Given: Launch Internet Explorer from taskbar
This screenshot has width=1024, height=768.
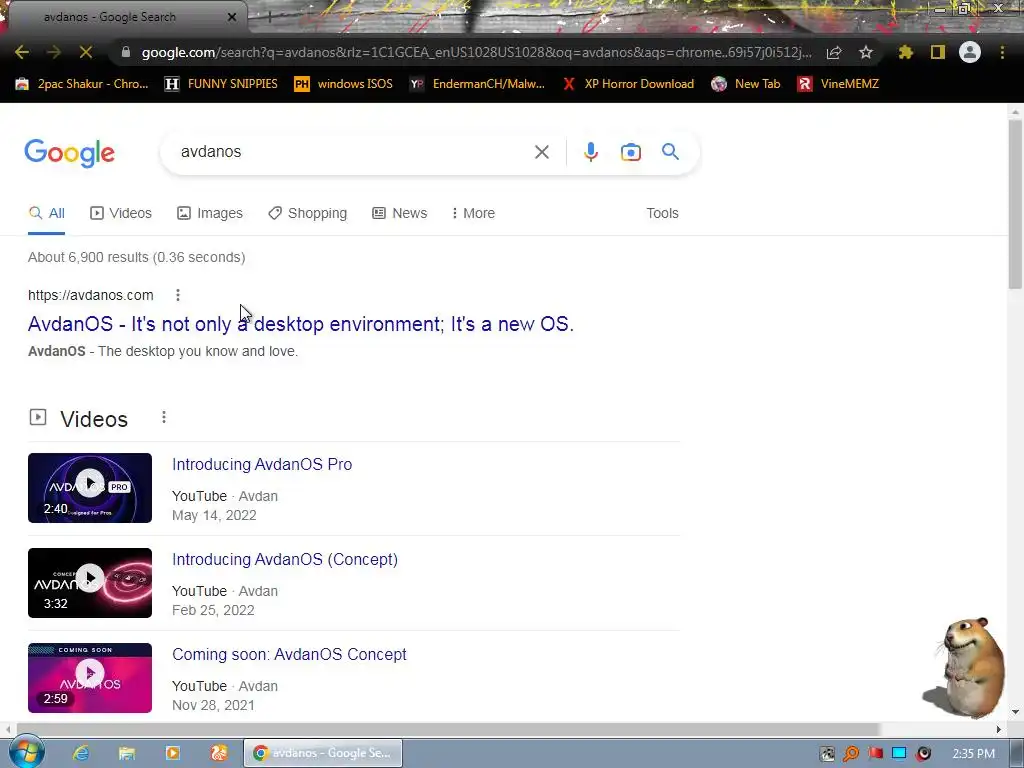Looking at the screenshot, I should point(80,753).
